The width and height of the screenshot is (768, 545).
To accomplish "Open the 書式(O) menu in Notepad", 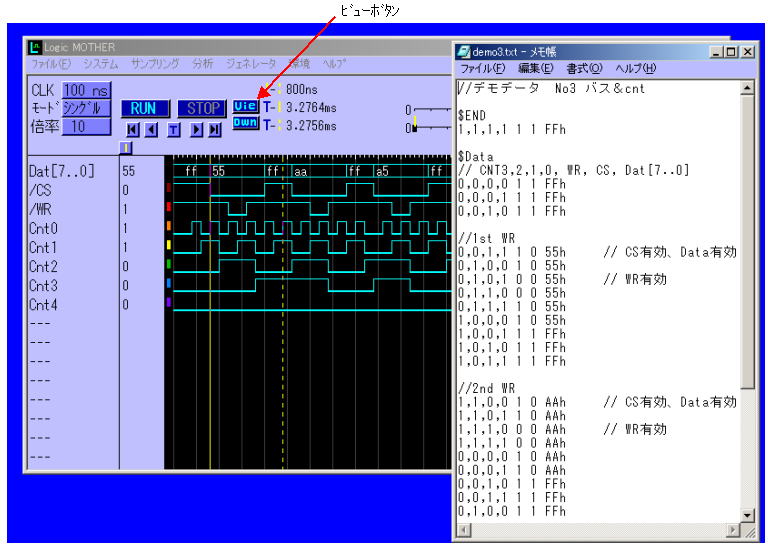I will 584,68.
